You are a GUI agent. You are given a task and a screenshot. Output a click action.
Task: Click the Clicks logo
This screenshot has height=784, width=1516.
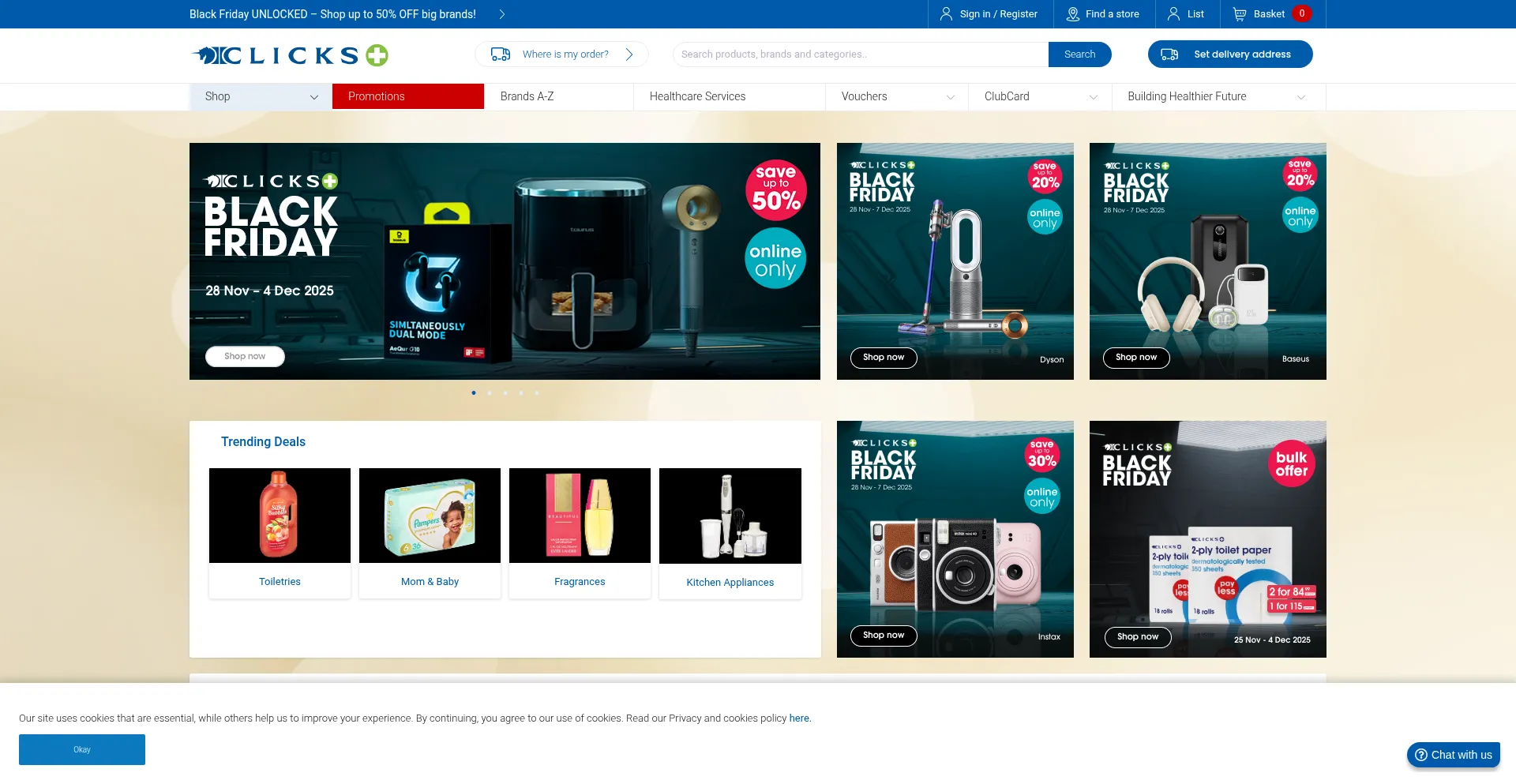pyautogui.click(x=289, y=55)
